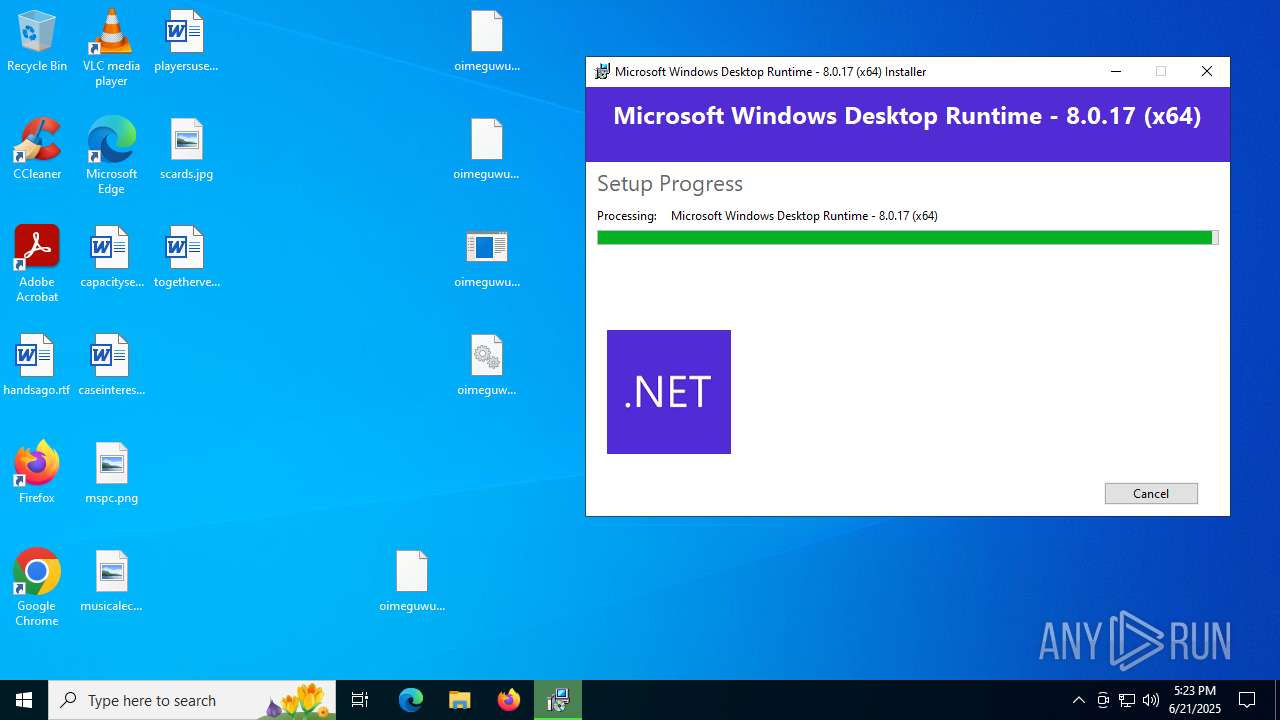Select the Microsoft Edge desktop shortcut
1280x720 pixels.
tap(111, 156)
